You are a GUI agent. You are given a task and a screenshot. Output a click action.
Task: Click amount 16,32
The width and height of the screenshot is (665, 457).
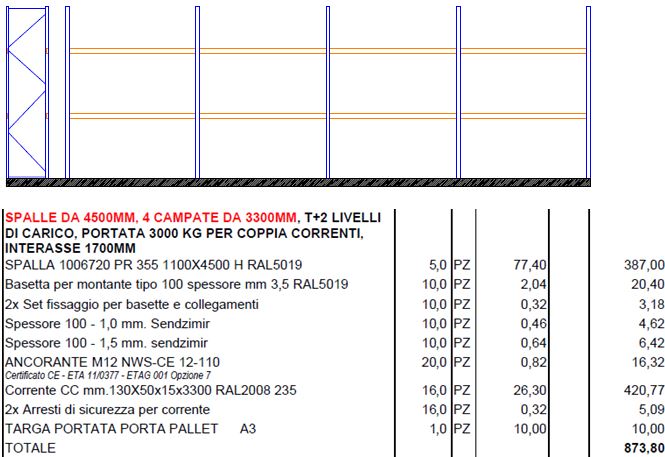[648, 362]
